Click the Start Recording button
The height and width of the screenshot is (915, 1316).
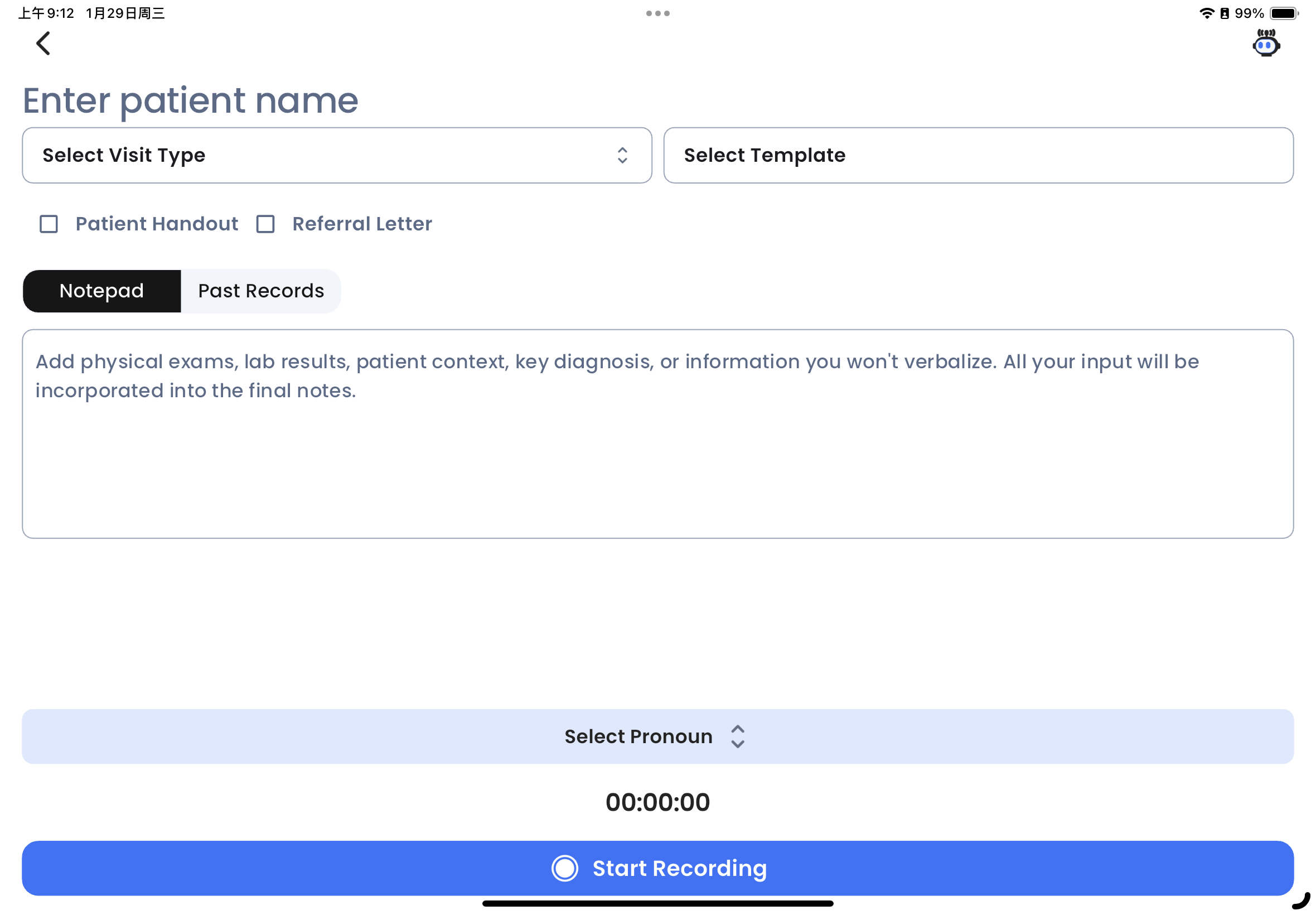(657, 868)
